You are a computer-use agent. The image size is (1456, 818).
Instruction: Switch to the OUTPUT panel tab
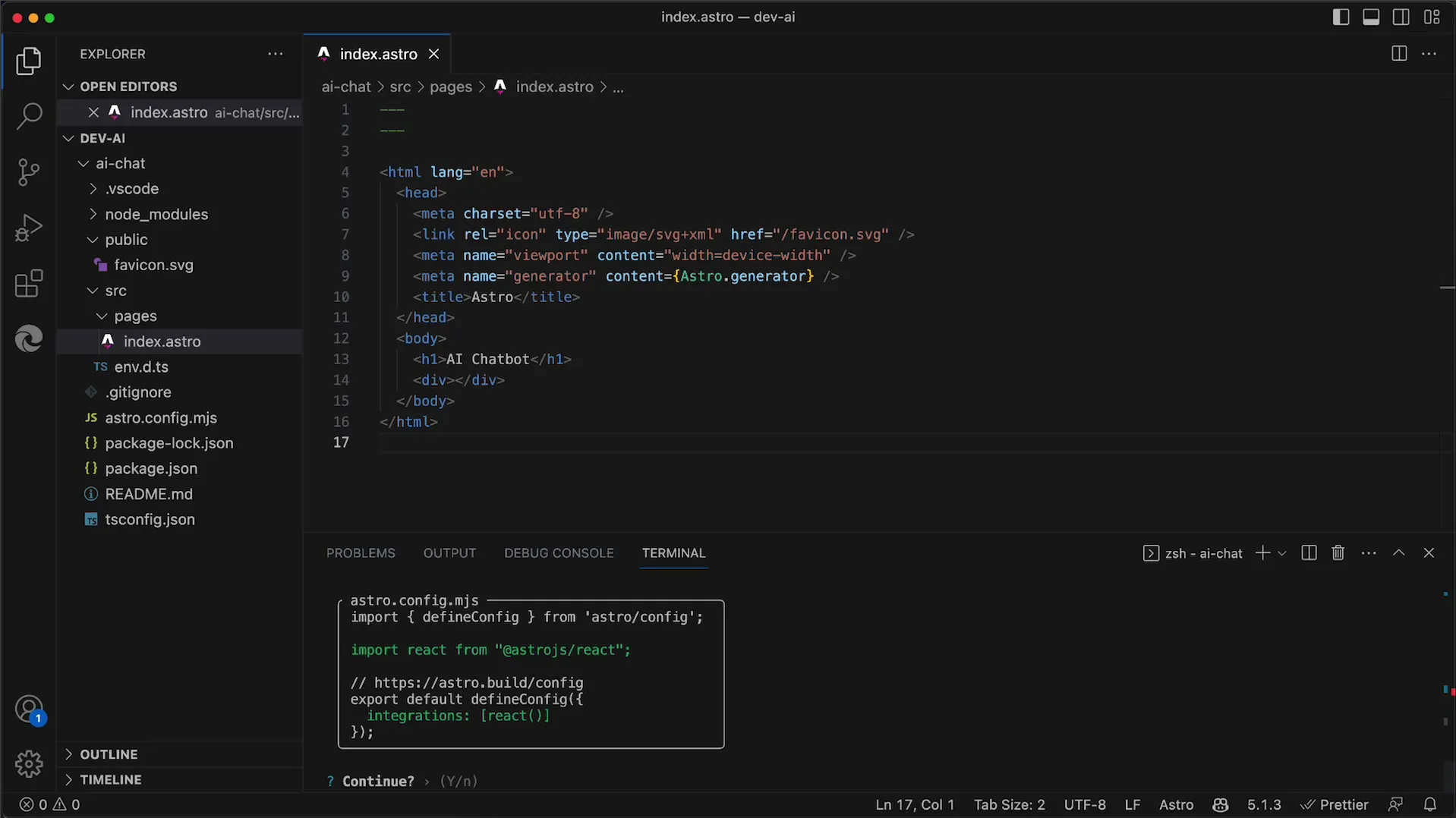(449, 553)
